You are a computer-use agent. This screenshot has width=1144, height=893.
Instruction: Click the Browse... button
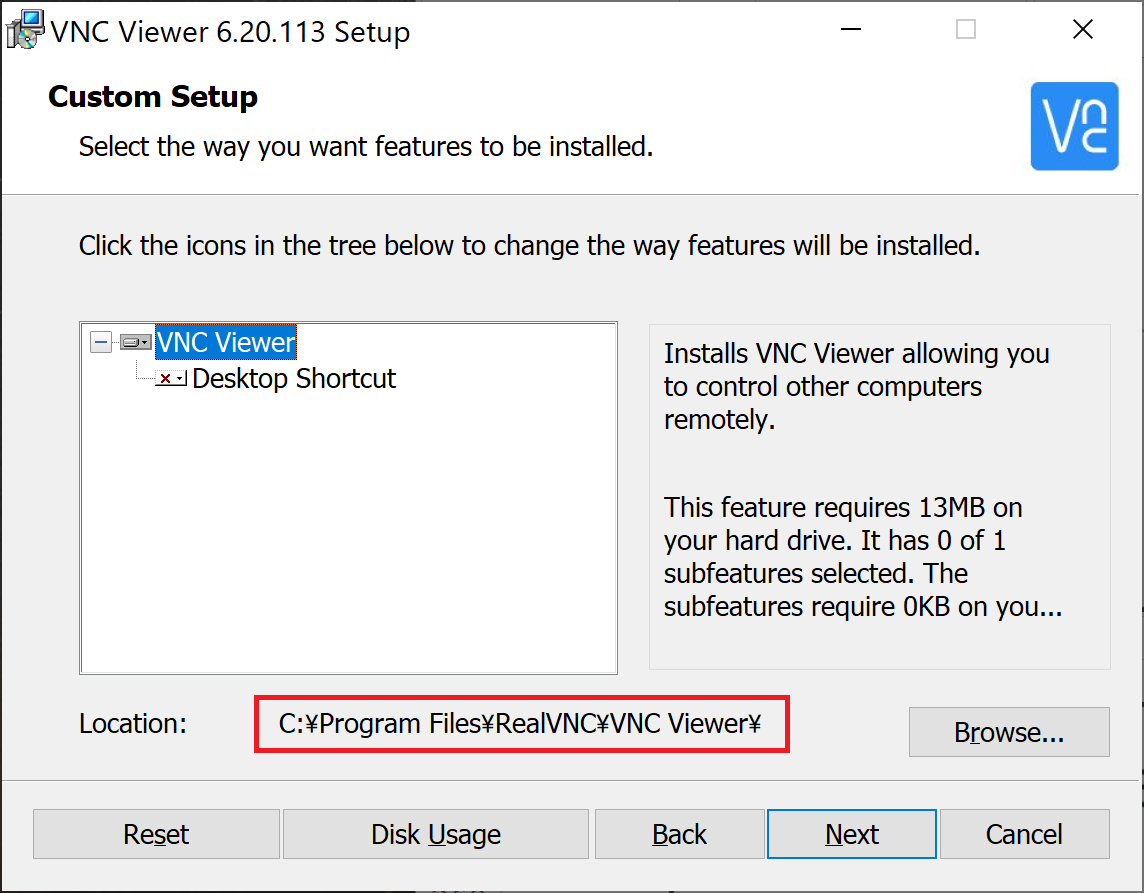pyautogui.click(x=1009, y=732)
